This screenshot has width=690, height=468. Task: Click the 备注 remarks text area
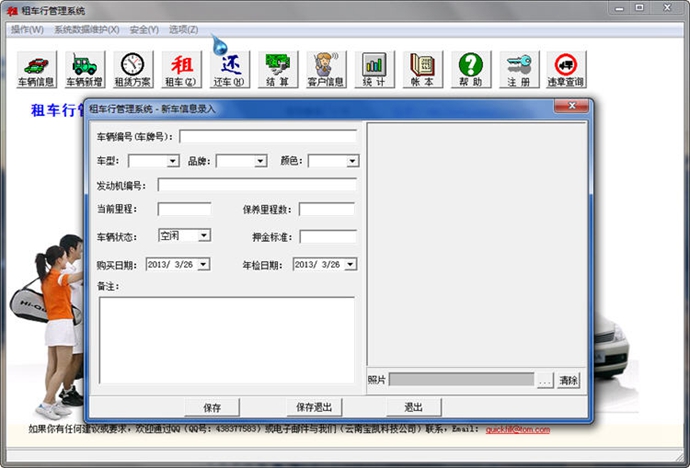coord(227,340)
